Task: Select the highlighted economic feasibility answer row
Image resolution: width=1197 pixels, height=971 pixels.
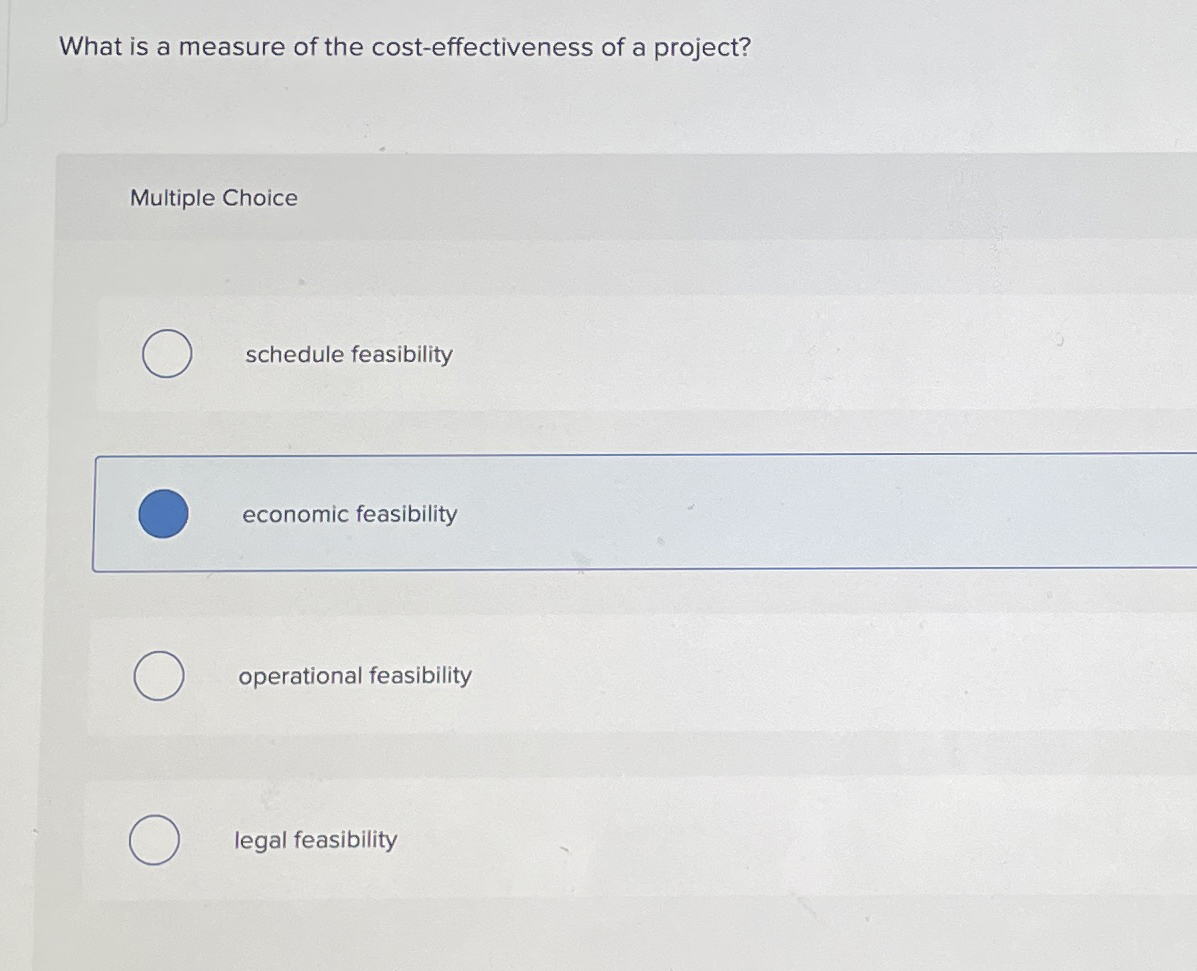Action: pos(600,514)
